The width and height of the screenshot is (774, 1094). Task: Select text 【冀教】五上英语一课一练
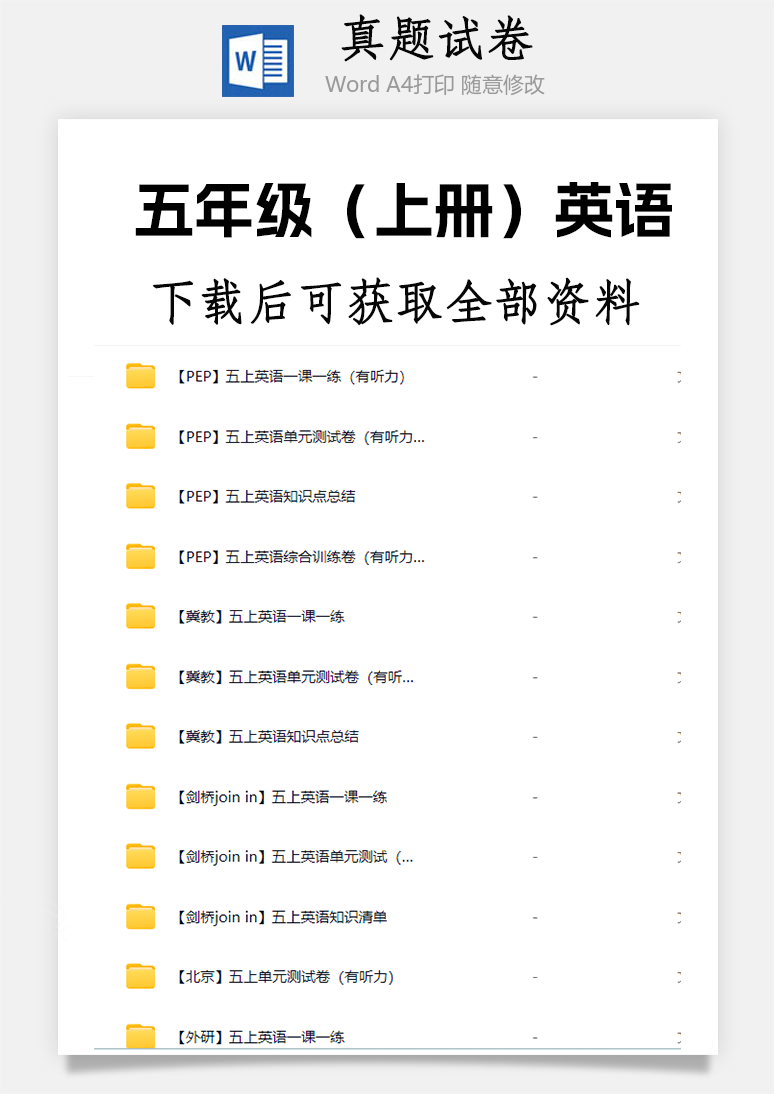(x=260, y=617)
